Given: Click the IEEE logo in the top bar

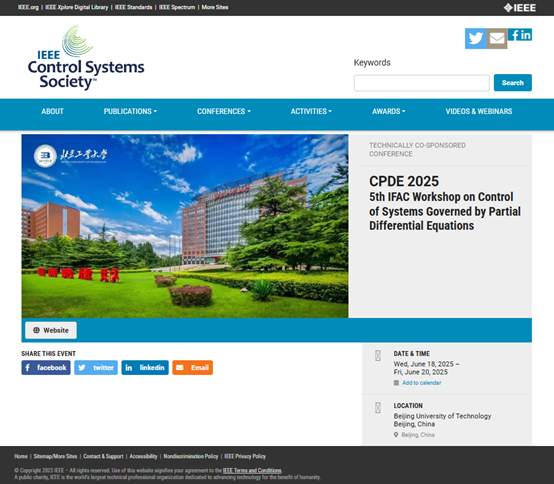Looking at the screenshot, I should tap(519, 8).
